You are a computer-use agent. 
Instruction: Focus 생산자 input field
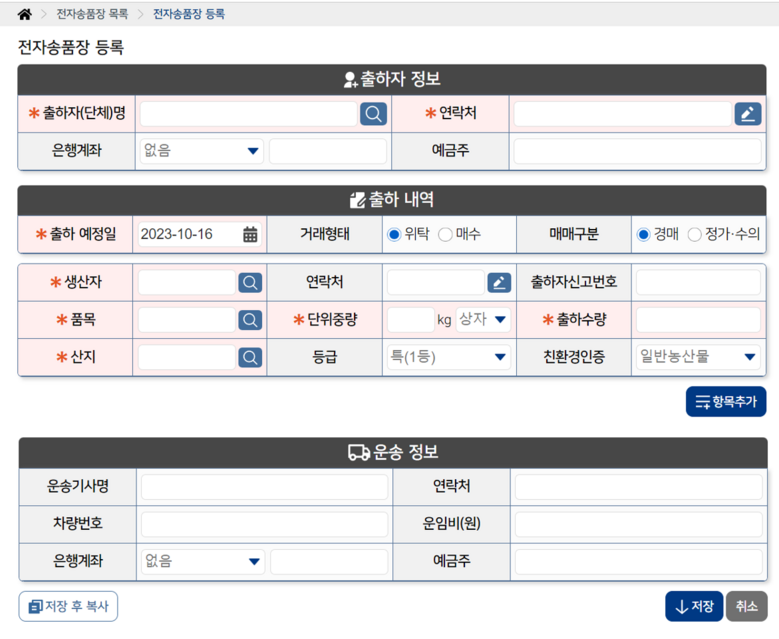pyautogui.click(x=187, y=283)
